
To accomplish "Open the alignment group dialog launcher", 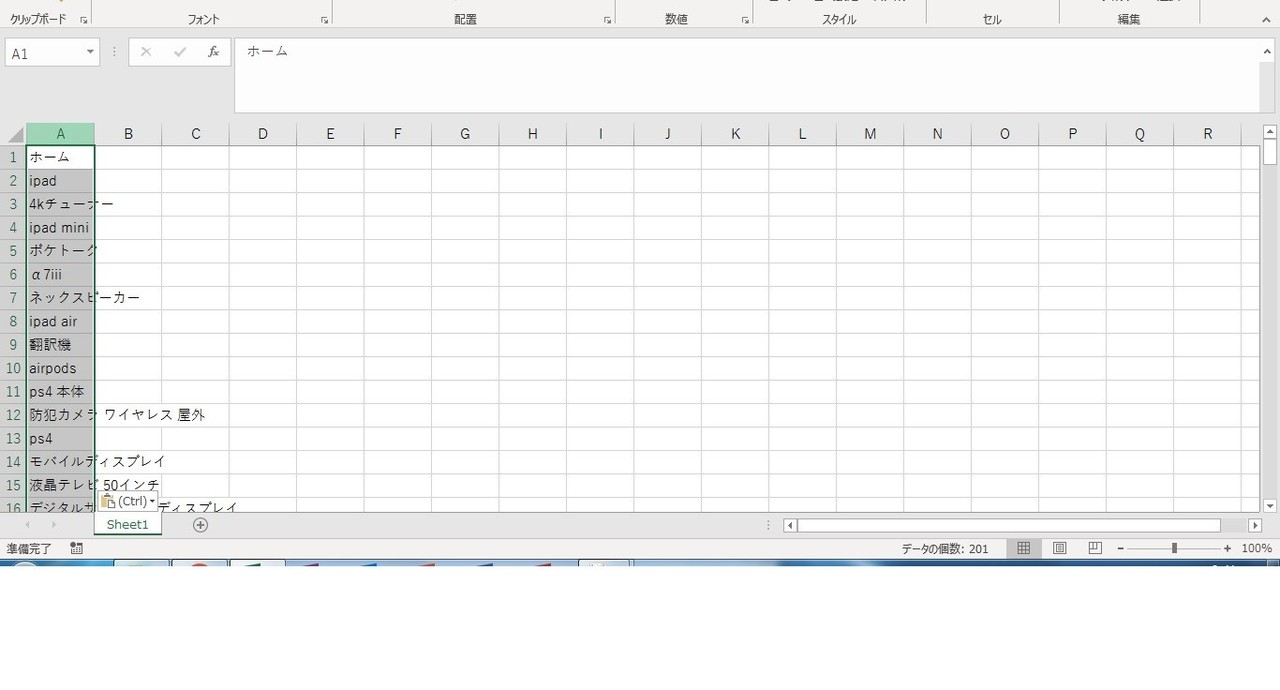I will click(608, 20).
